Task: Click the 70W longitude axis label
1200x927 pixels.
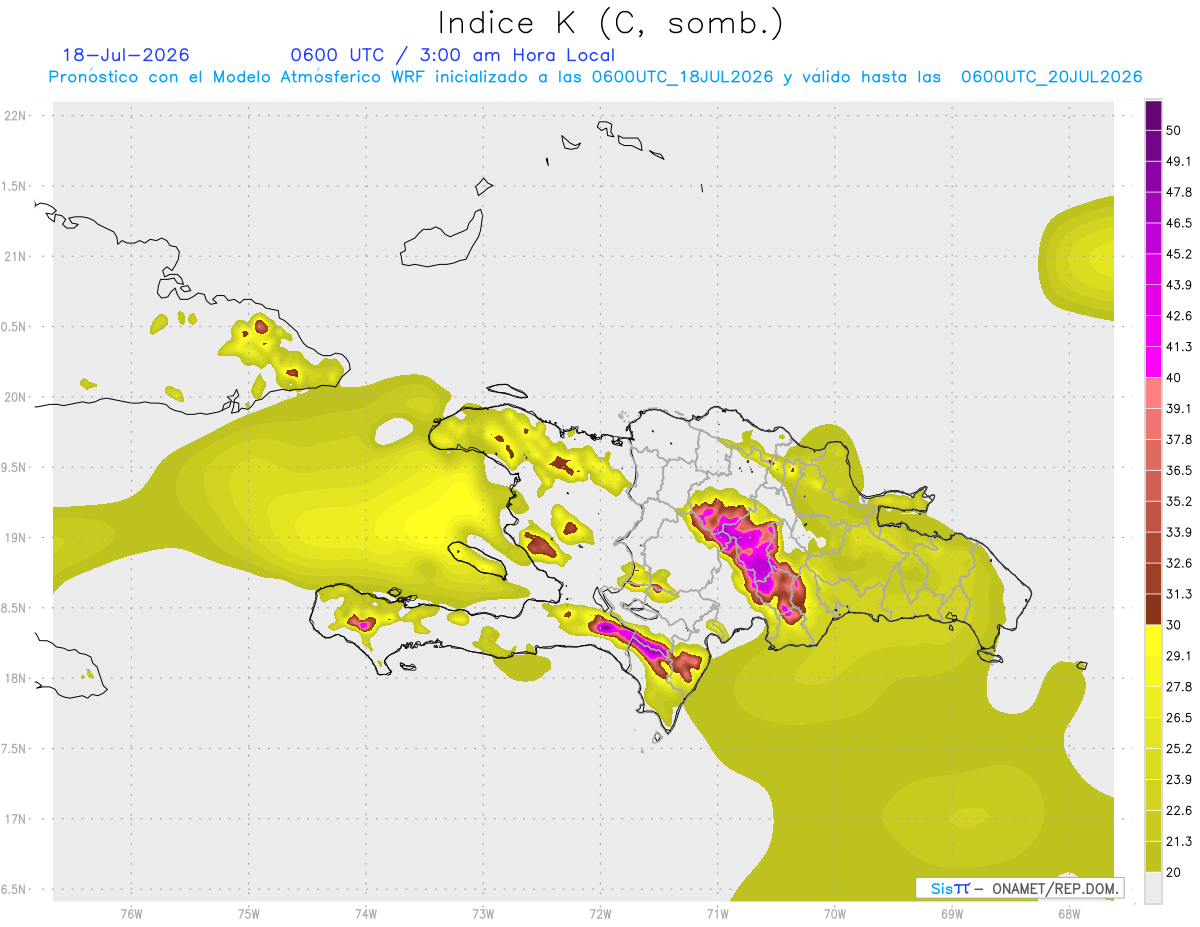Action: pos(834,914)
